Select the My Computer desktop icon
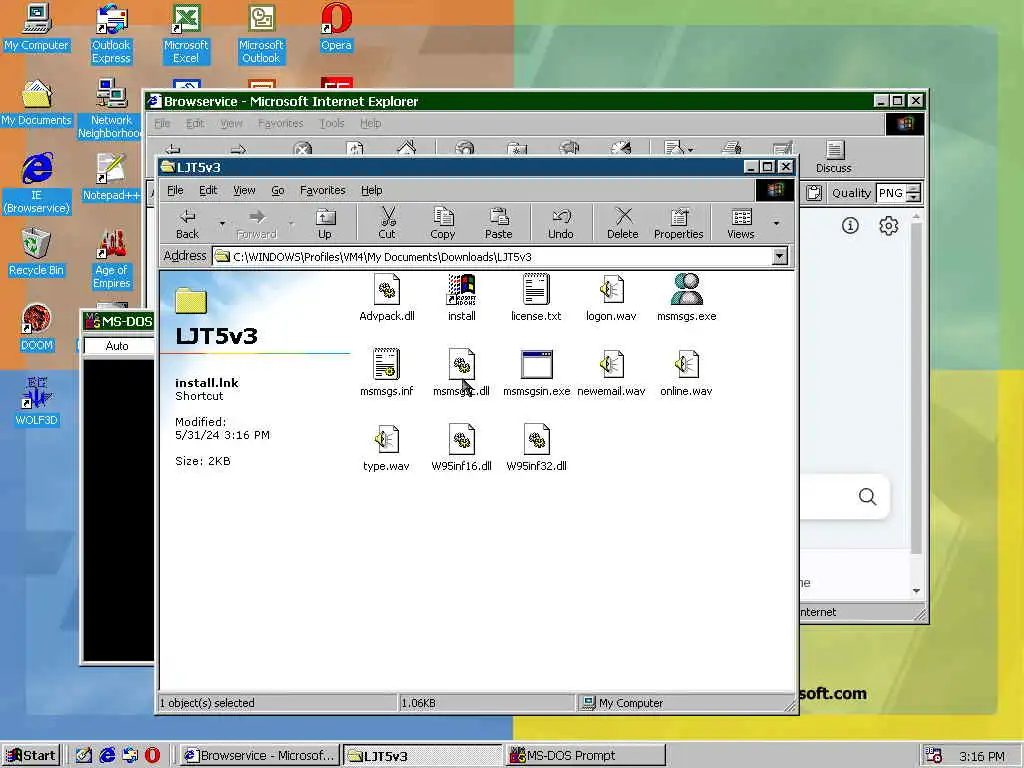Viewport: 1024px width, 768px height. coord(37,27)
